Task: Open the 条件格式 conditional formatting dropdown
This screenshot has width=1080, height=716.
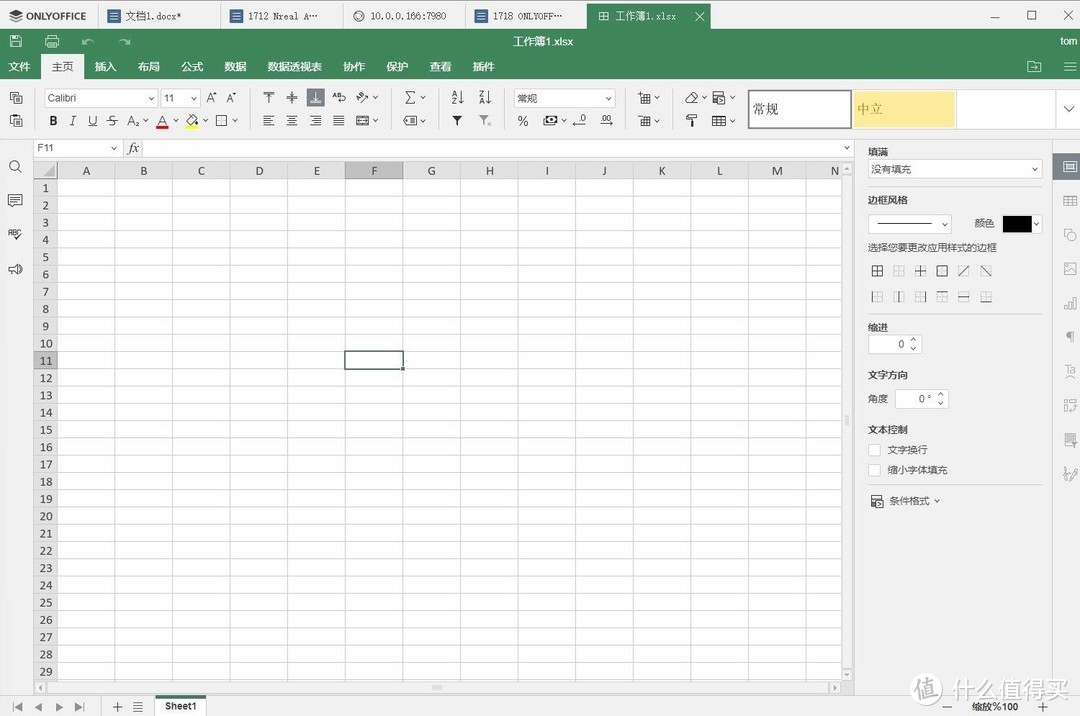Action: click(x=906, y=501)
